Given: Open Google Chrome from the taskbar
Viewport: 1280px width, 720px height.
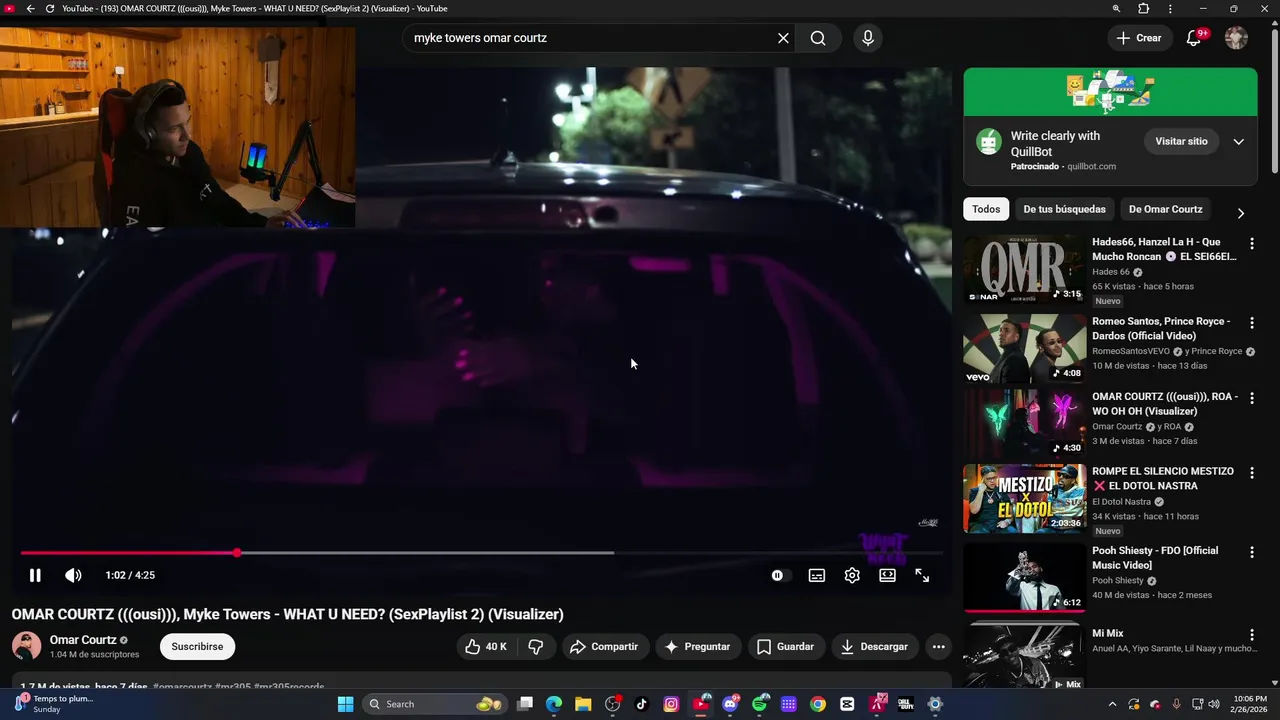Looking at the screenshot, I should pyautogui.click(x=818, y=704).
